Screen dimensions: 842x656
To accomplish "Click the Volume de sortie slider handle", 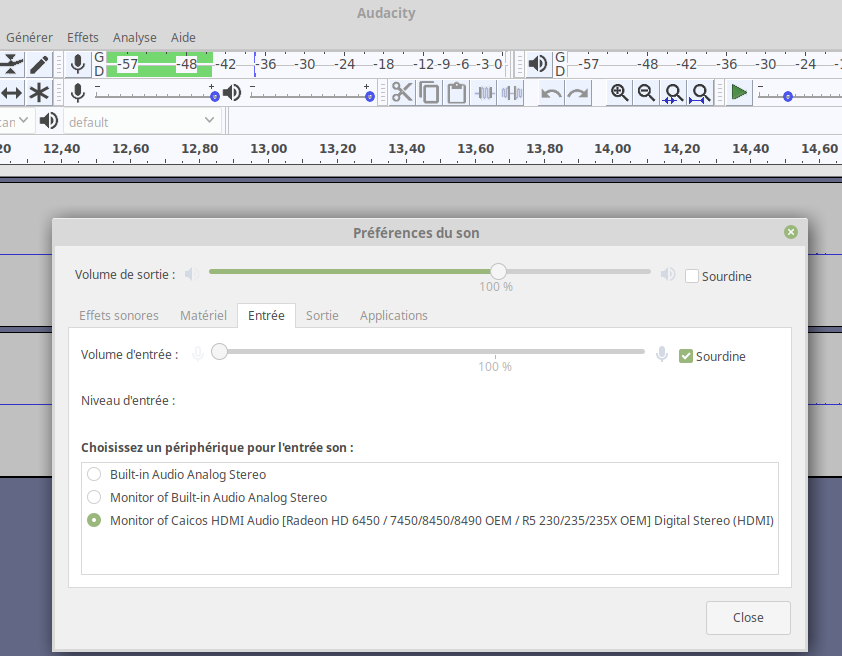I will pyautogui.click(x=498, y=271).
